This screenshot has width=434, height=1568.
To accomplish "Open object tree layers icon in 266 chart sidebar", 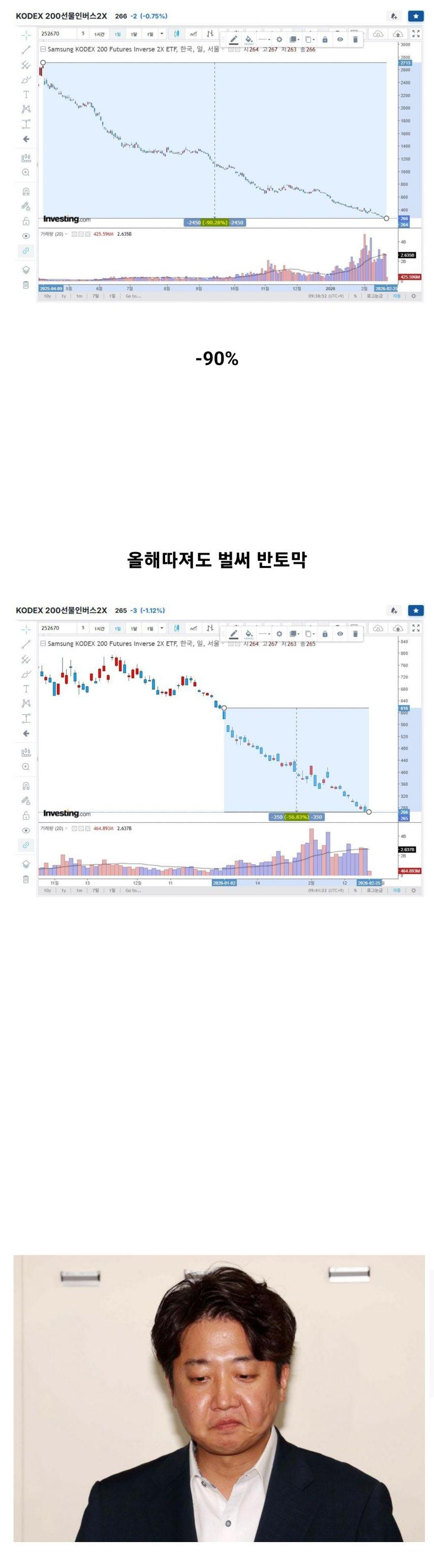I will tap(25, 269).
